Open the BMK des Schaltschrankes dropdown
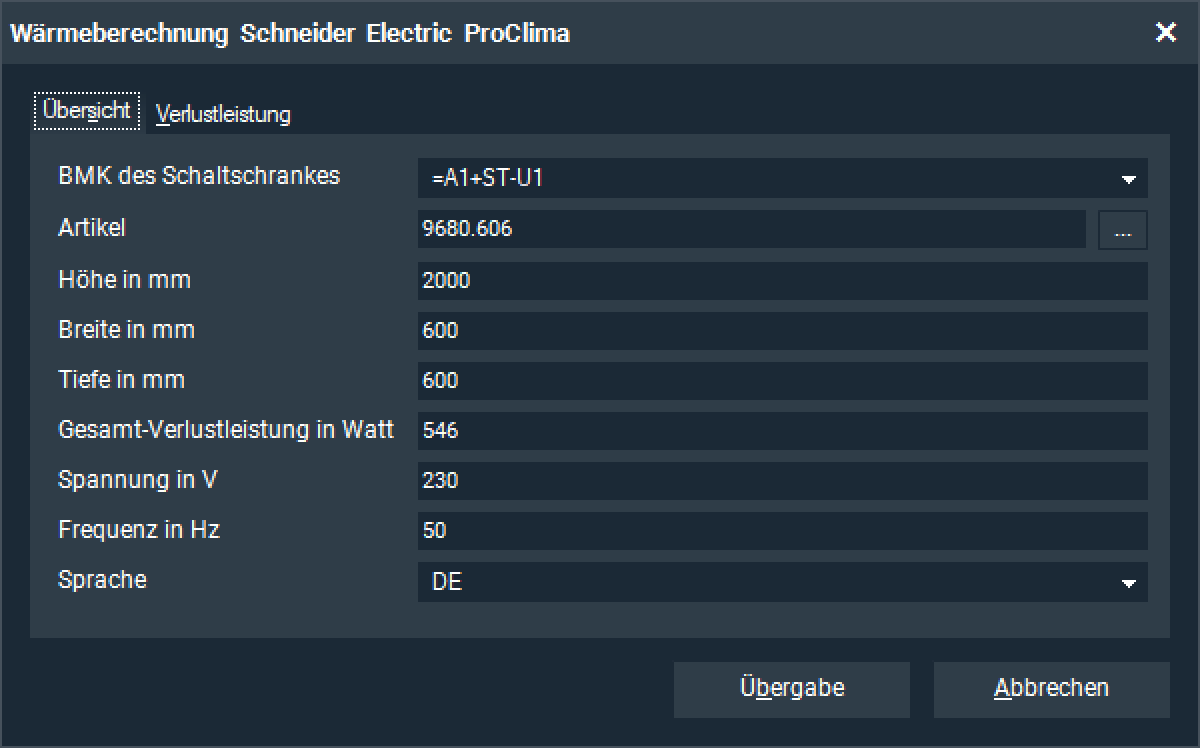This screenshot has height=748, width=1200. (1128, 180)
